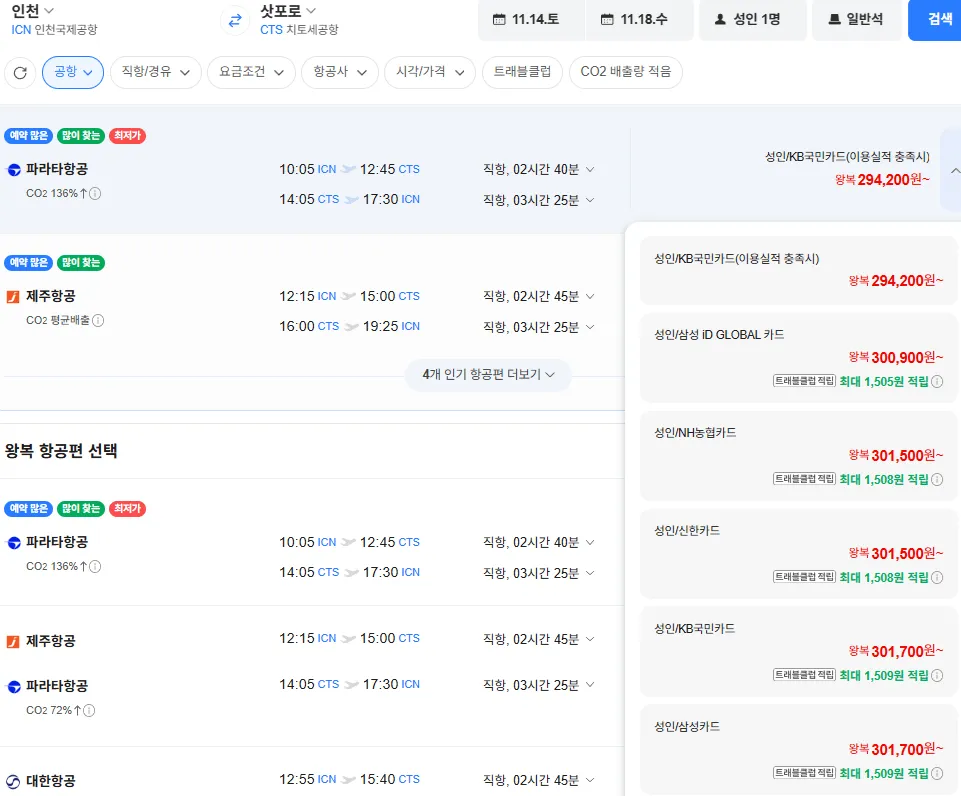Expand 10:05 ICN details in 왕복 항공편 list
This screenshot has height=796, width=961.
(590, 542)
